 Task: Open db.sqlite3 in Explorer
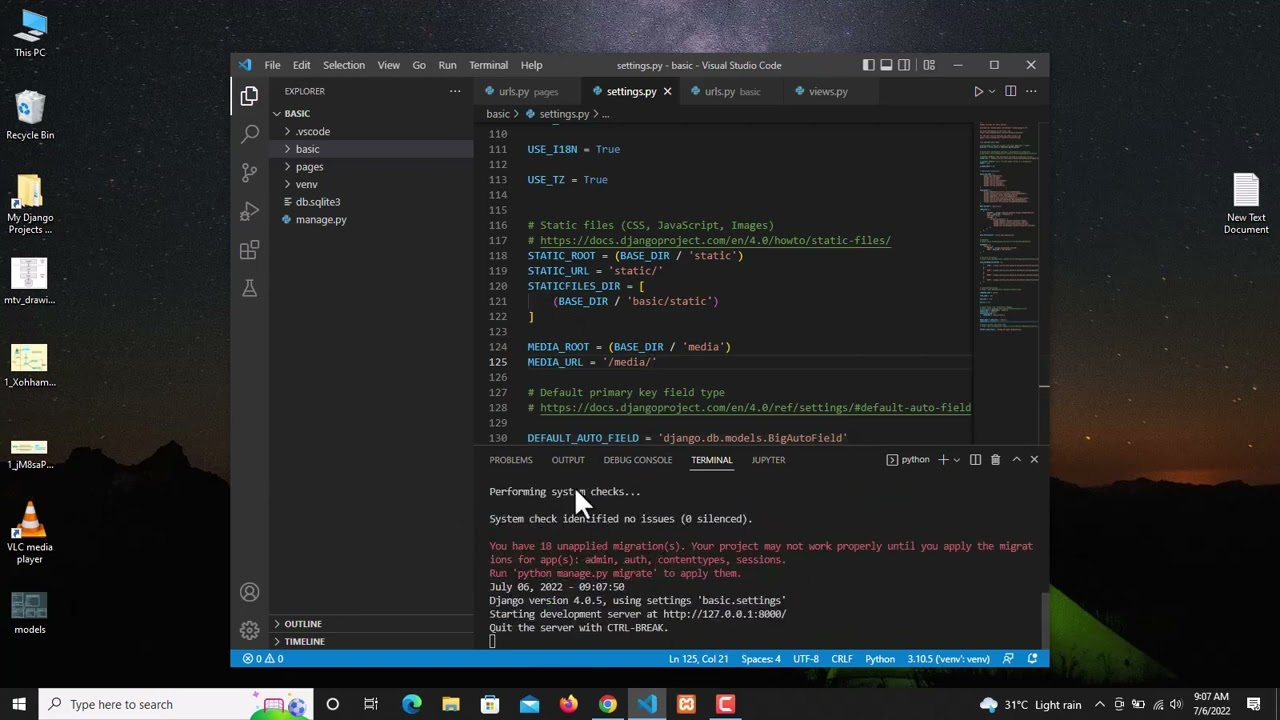pos(371,202)
